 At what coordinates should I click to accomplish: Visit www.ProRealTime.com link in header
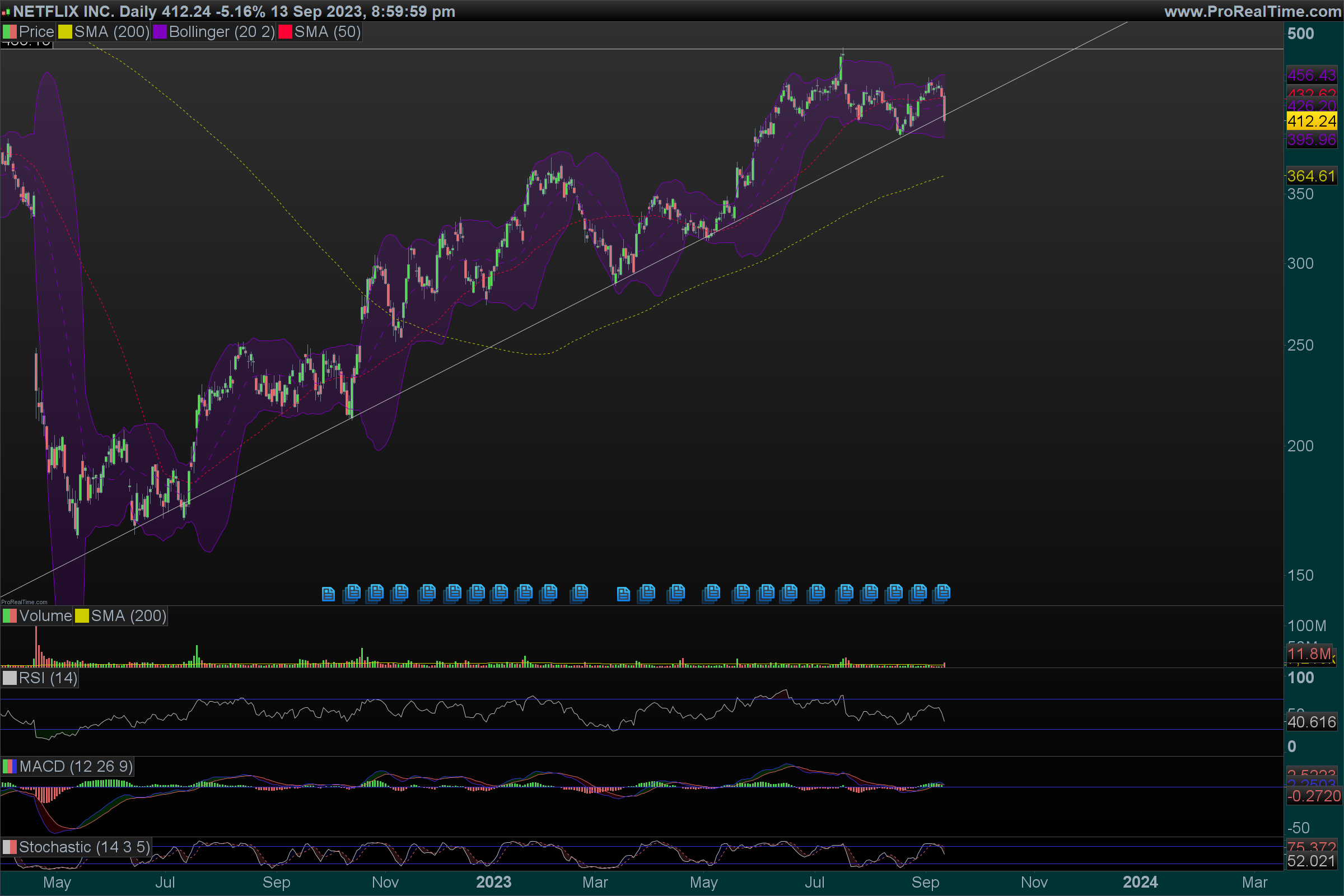pos(1253,11)
